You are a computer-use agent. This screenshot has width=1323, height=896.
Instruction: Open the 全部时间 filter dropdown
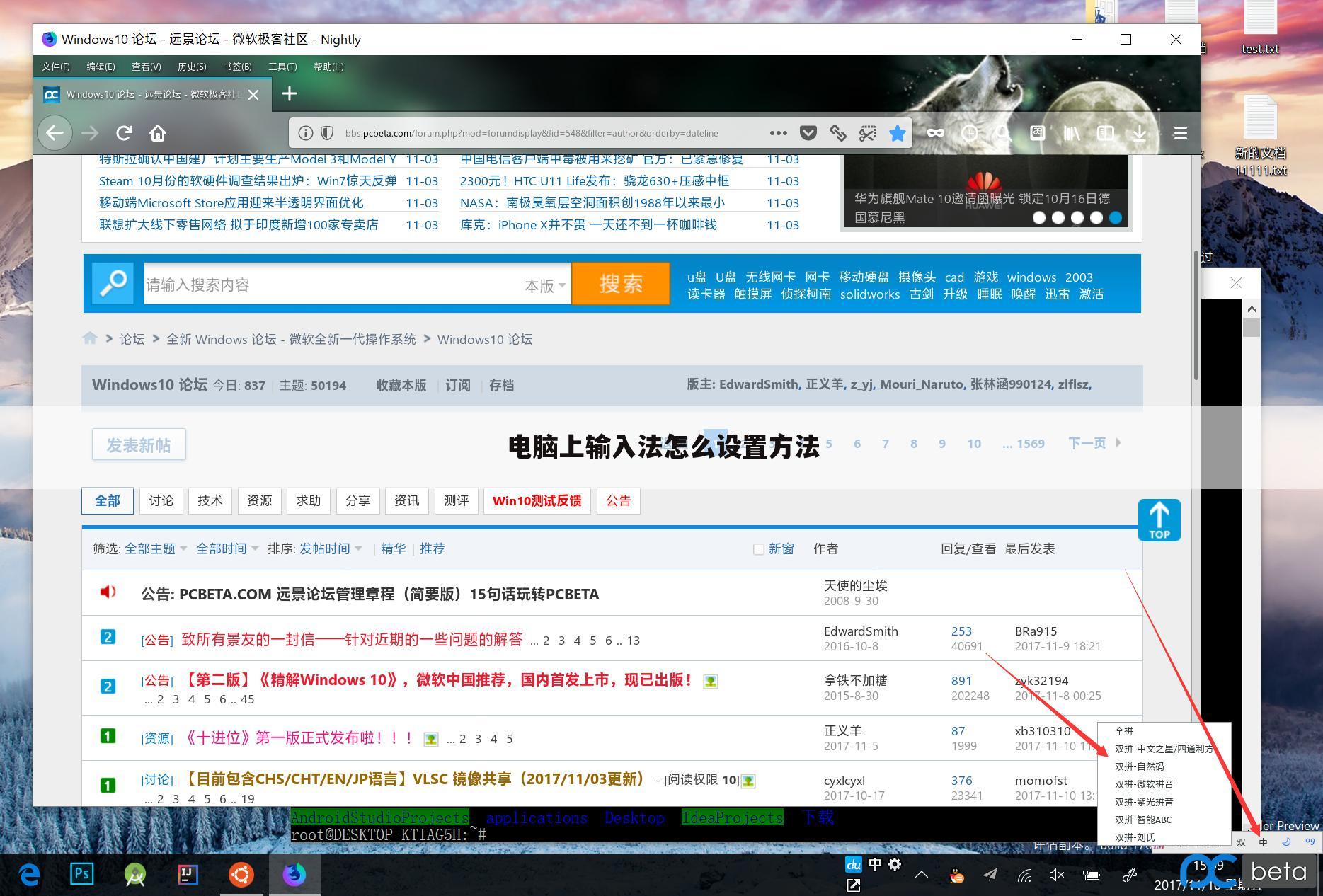click(x=227, y=548)
